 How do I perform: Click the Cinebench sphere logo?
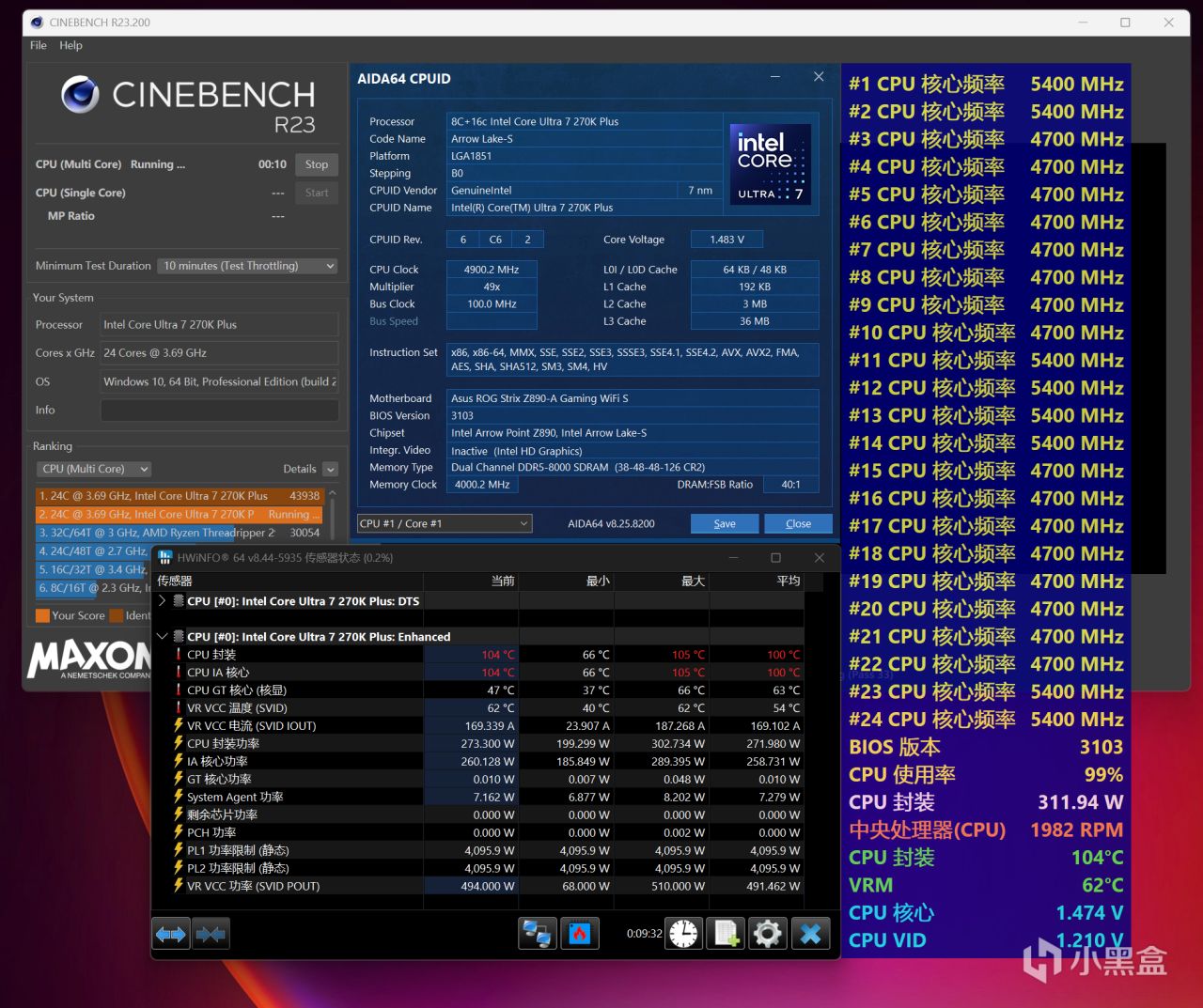coord(80,94)
